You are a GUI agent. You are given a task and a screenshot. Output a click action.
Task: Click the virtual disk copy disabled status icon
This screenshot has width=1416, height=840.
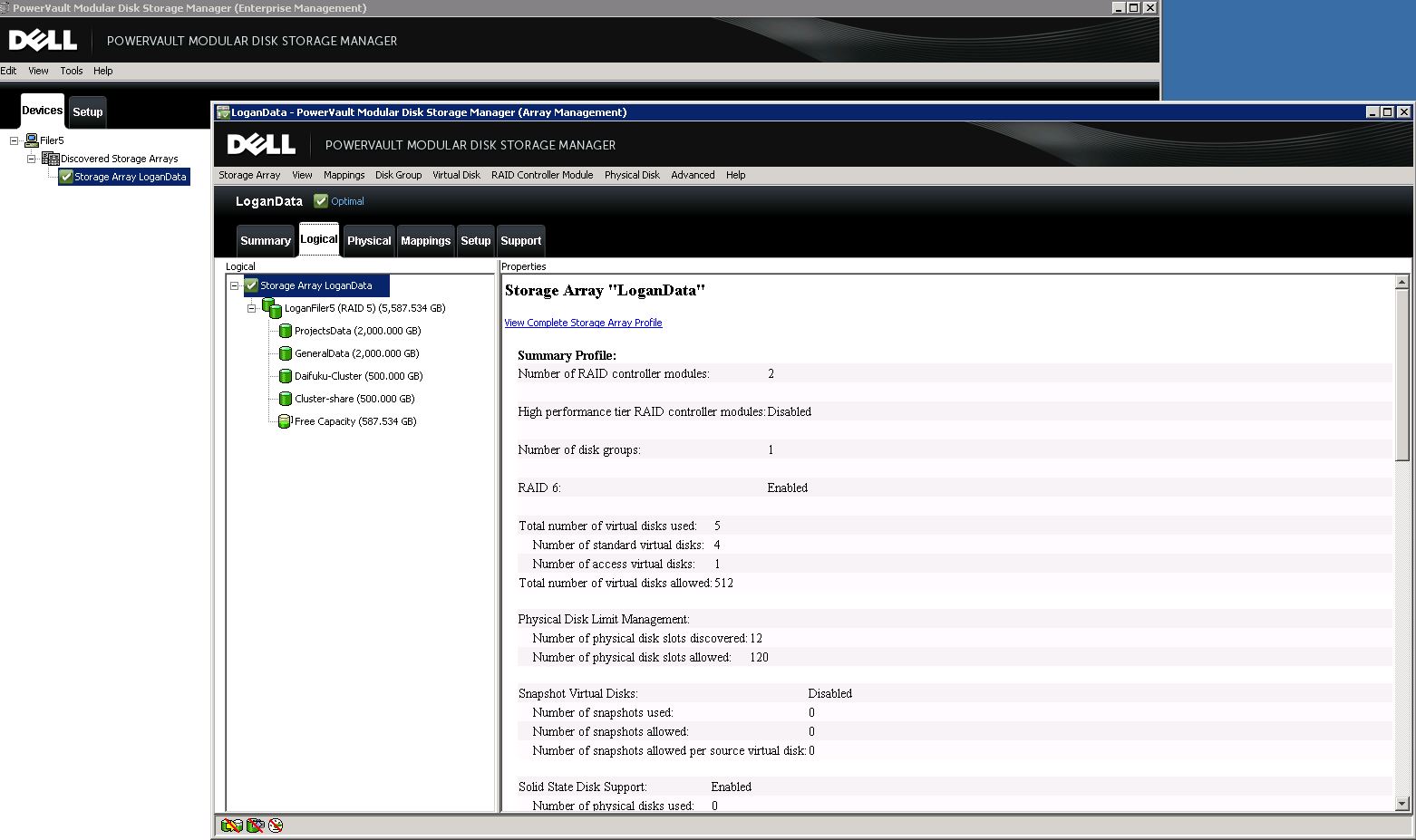(231, 826)
